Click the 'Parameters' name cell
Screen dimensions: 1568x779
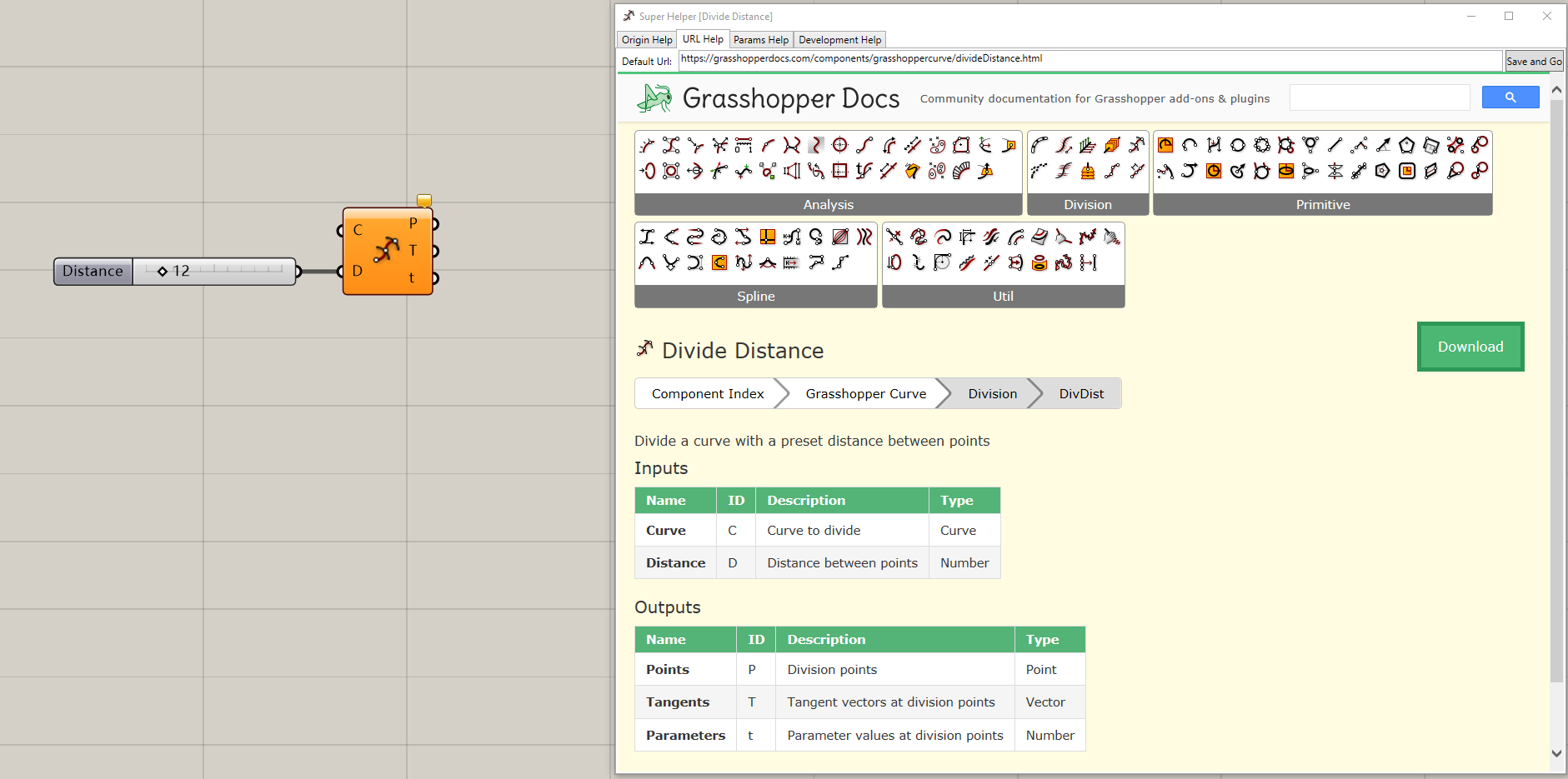click(685, 735)
